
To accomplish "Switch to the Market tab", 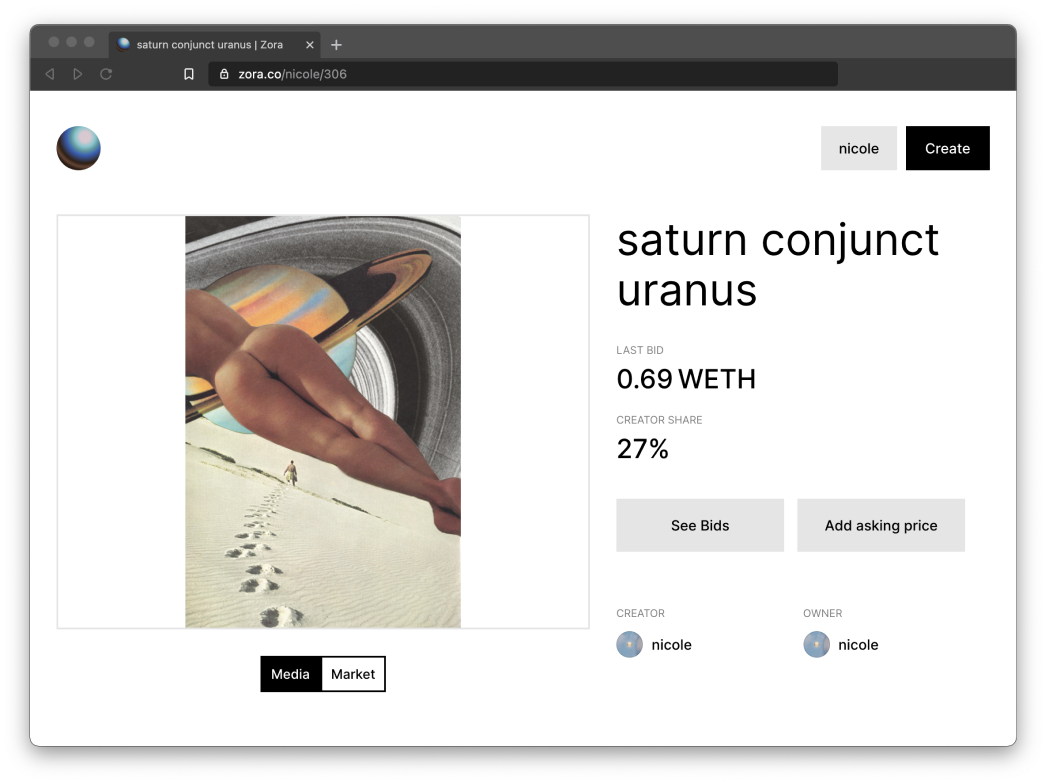I will pyautogui.click(x=353, y=674).
